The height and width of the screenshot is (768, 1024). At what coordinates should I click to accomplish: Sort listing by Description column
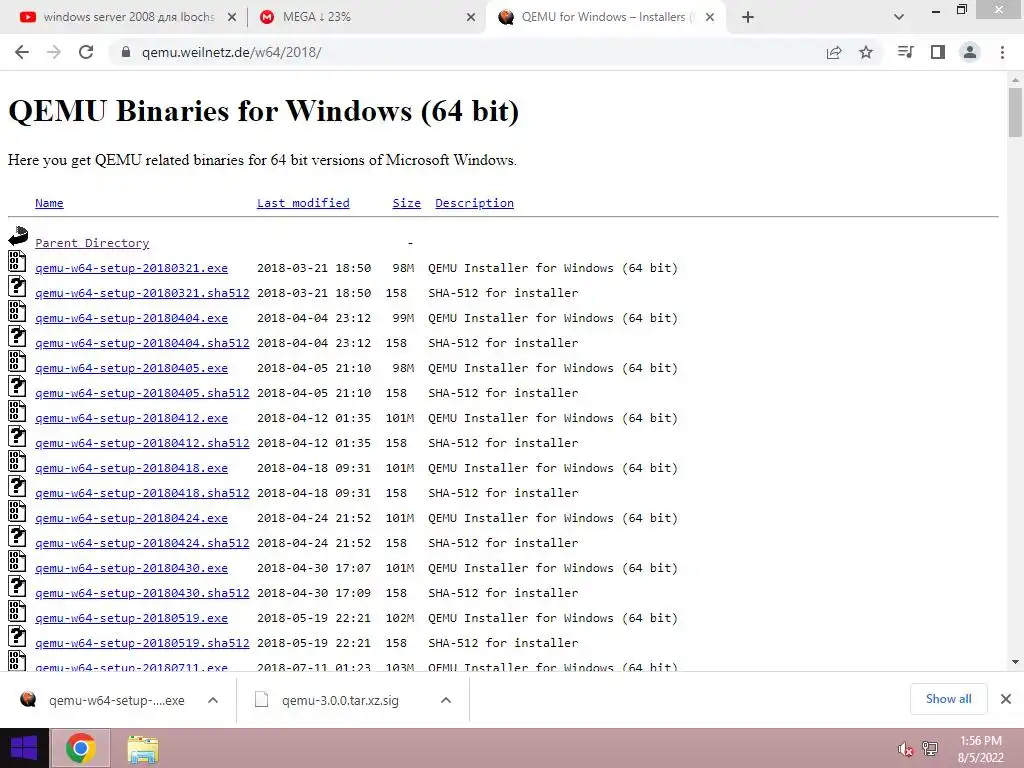click(x=475, y=203)
